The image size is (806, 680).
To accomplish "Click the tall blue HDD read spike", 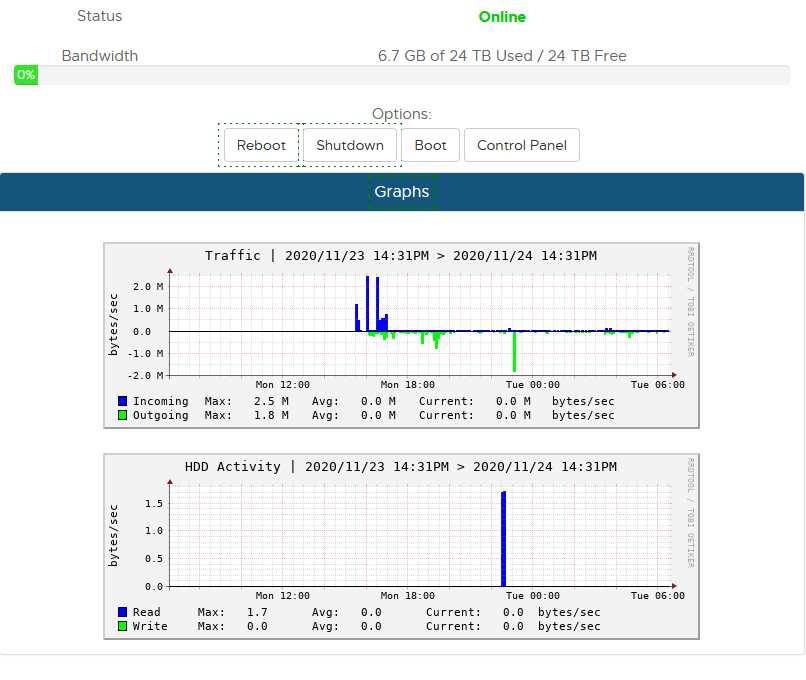I will pyautogui.click(x=504, y=539).
